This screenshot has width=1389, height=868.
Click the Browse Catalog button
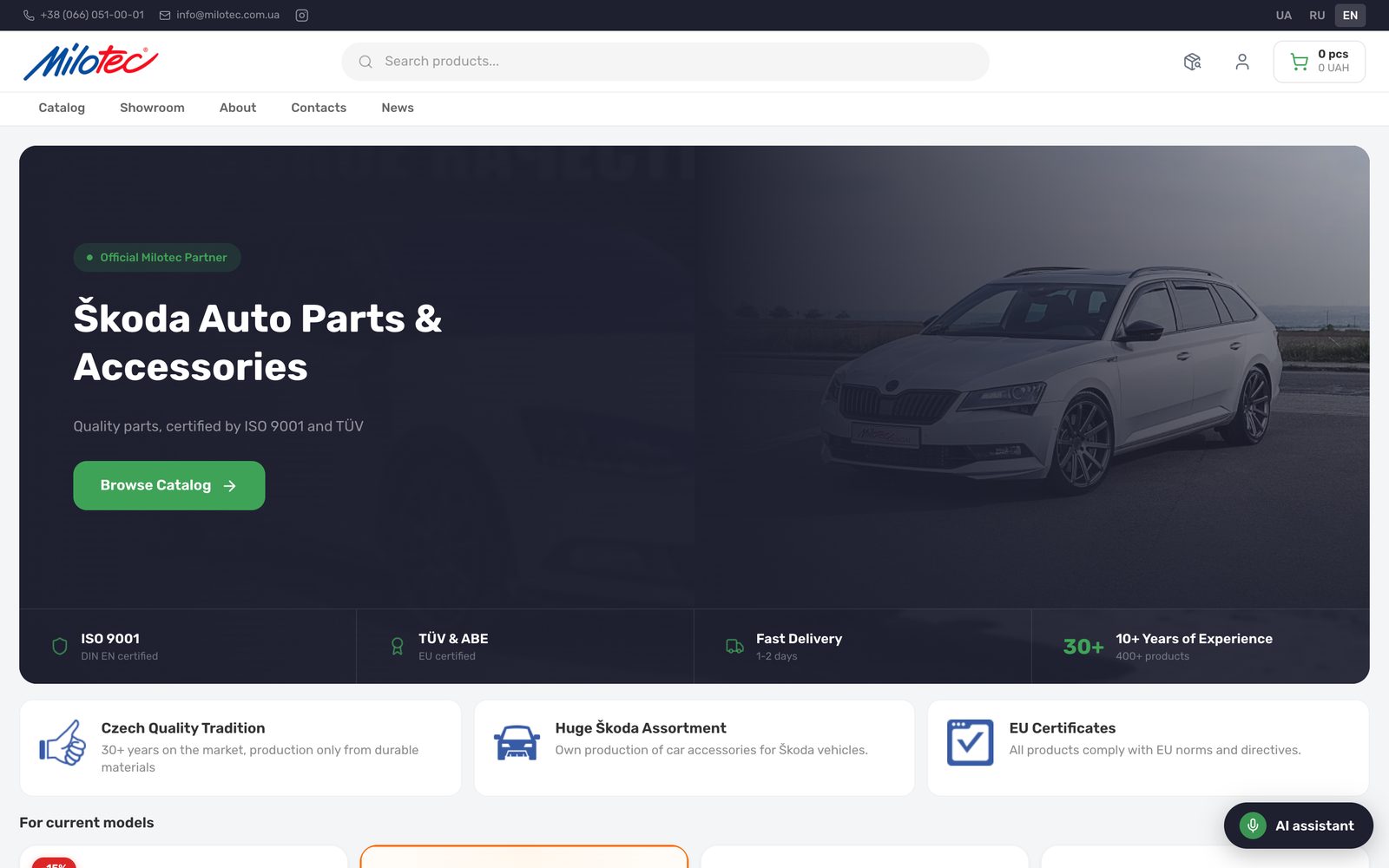[x=169, y=485]
